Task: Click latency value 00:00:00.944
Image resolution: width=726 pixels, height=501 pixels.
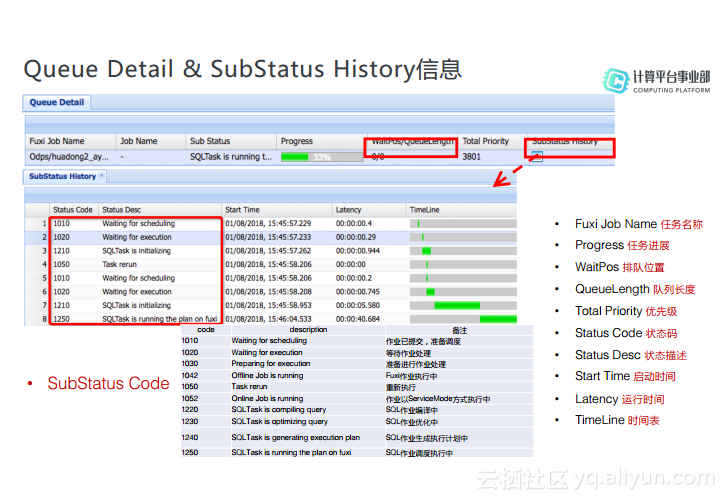Action: [357, 250]
